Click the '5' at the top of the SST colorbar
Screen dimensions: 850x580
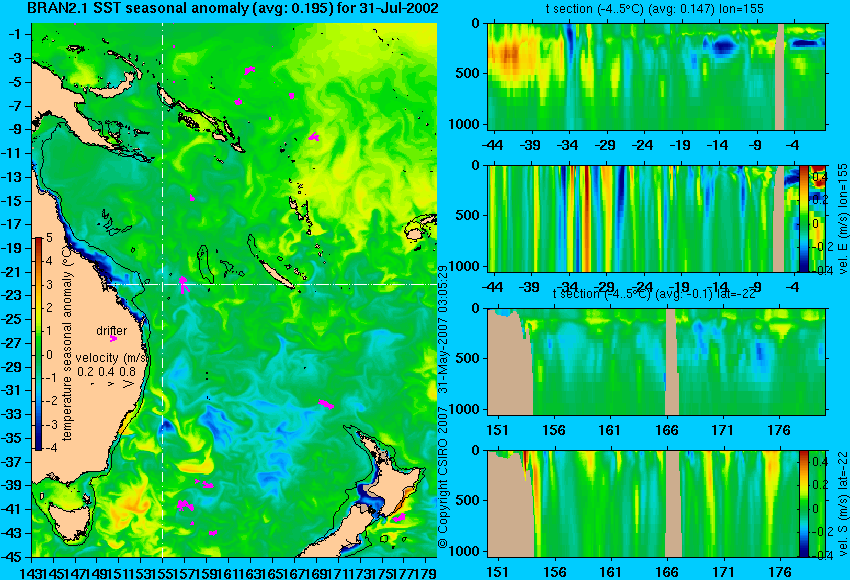49,237
